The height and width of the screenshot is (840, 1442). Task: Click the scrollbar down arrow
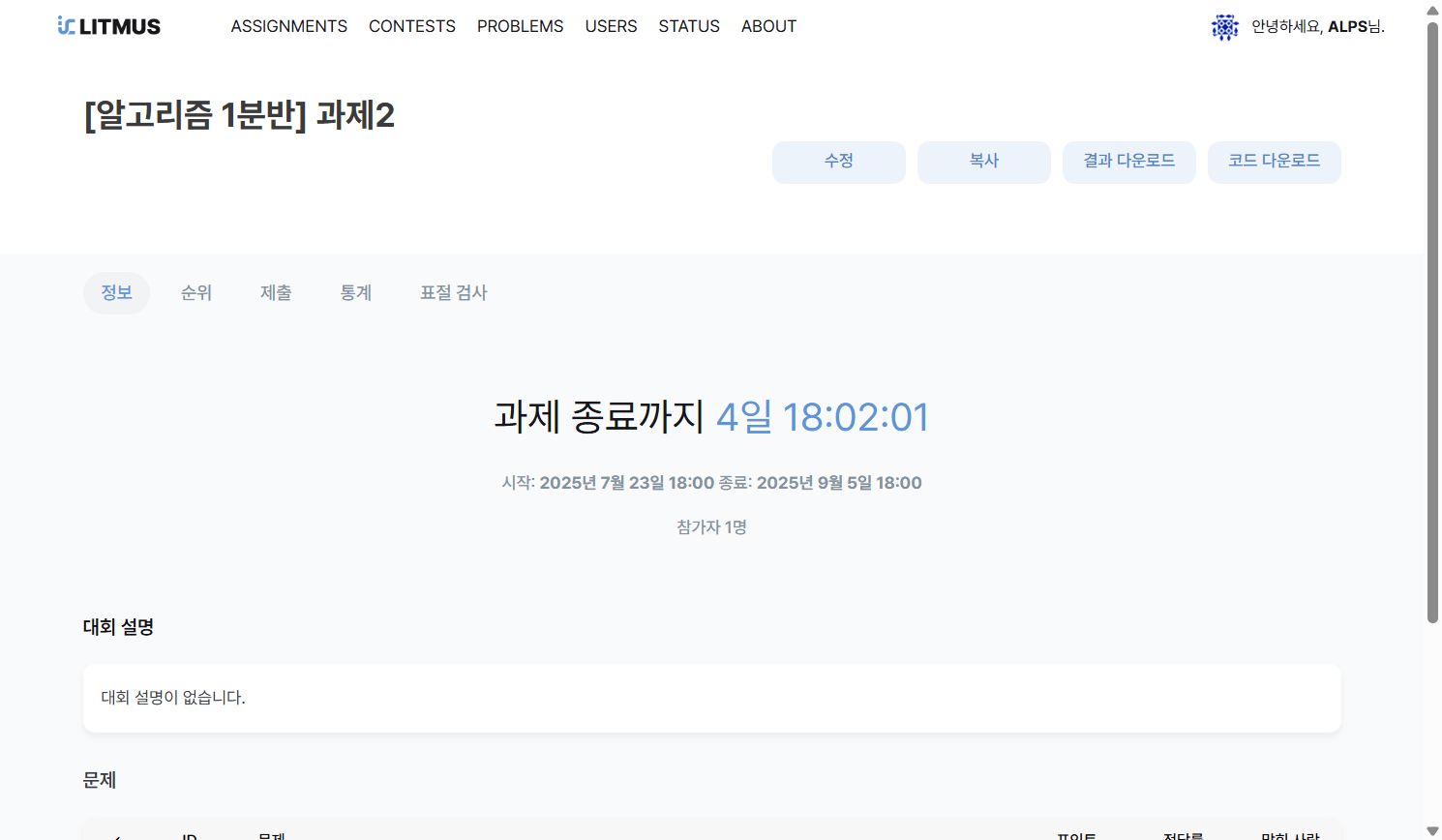(x=1432, y=831)
